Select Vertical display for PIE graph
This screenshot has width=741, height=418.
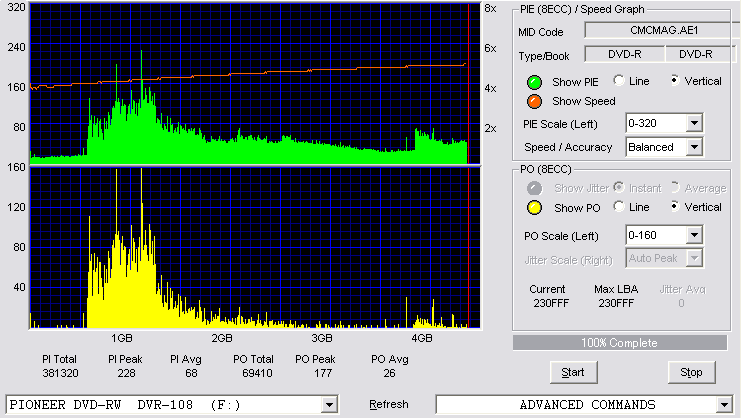[675, 81]
